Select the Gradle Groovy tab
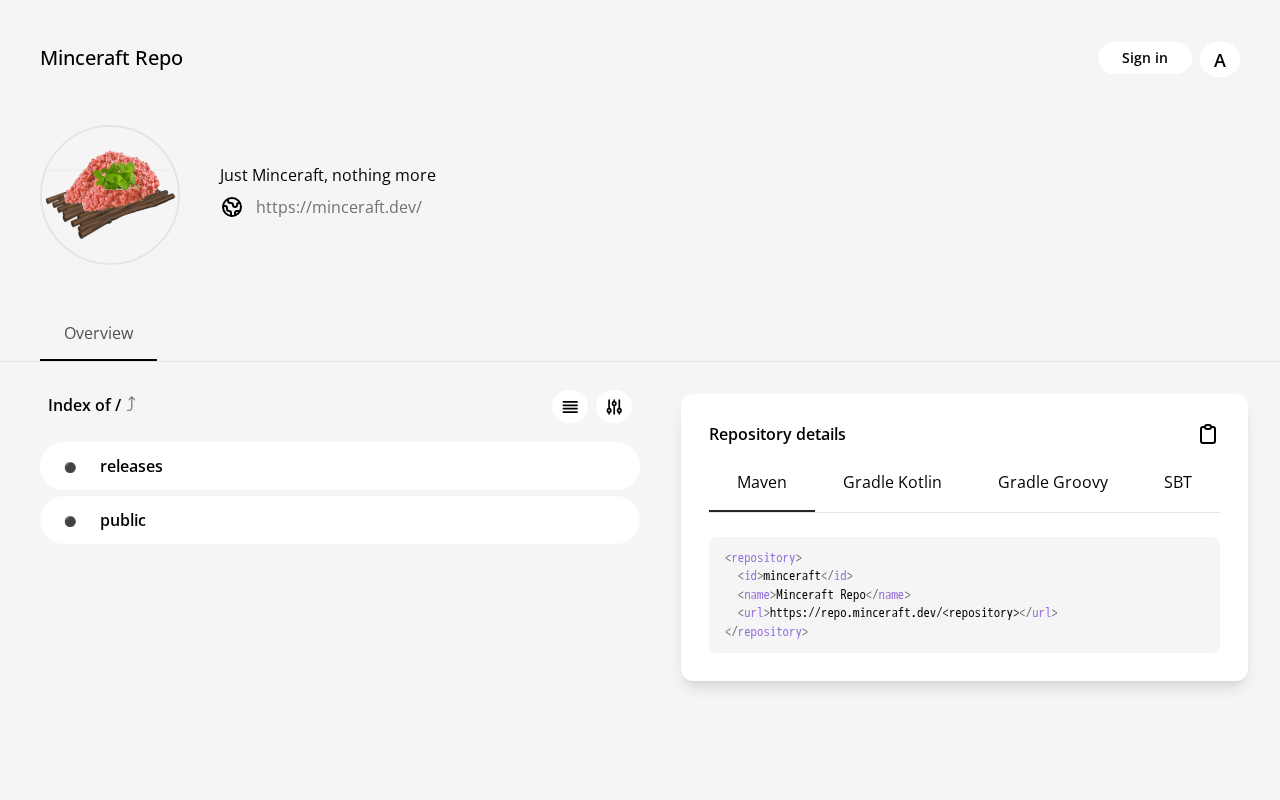This screenshot has width=1280, height=800. pos(1053,483)
